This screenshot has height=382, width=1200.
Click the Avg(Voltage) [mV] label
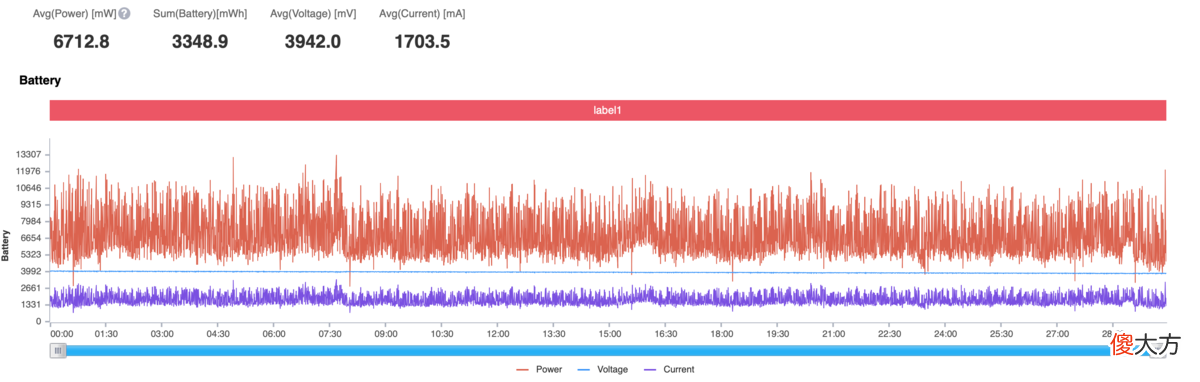(x=312, y=14)
